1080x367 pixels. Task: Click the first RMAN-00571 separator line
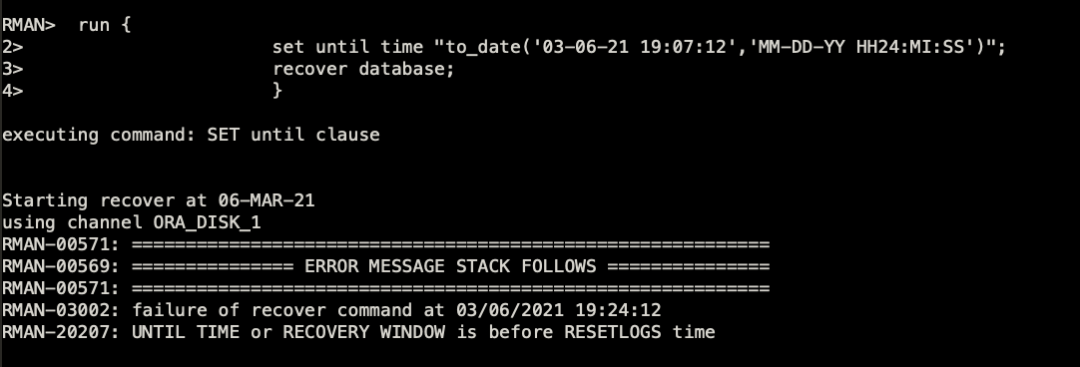pos(386,244)
